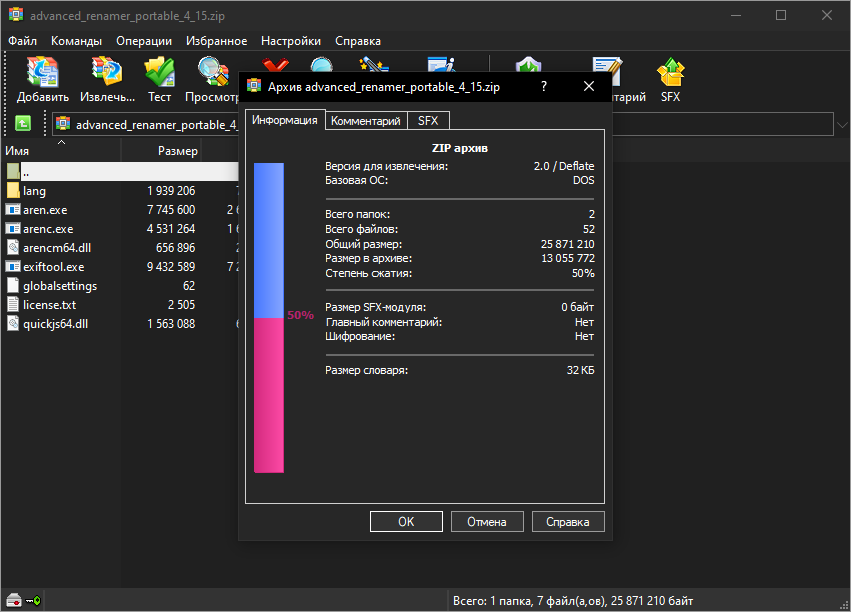Click the Отмена button
The width and height of the screenshot is (851, 612).
point(487,521)
